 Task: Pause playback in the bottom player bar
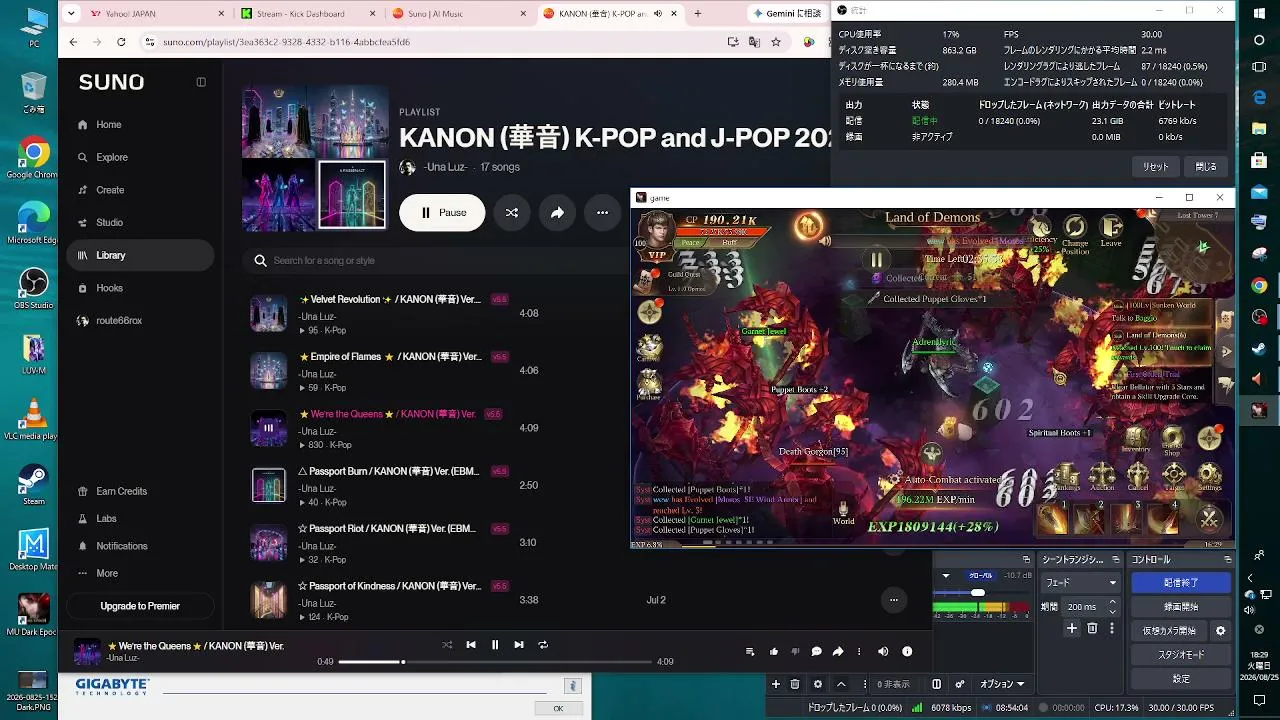pyautogui.click(x=495, y=645)
